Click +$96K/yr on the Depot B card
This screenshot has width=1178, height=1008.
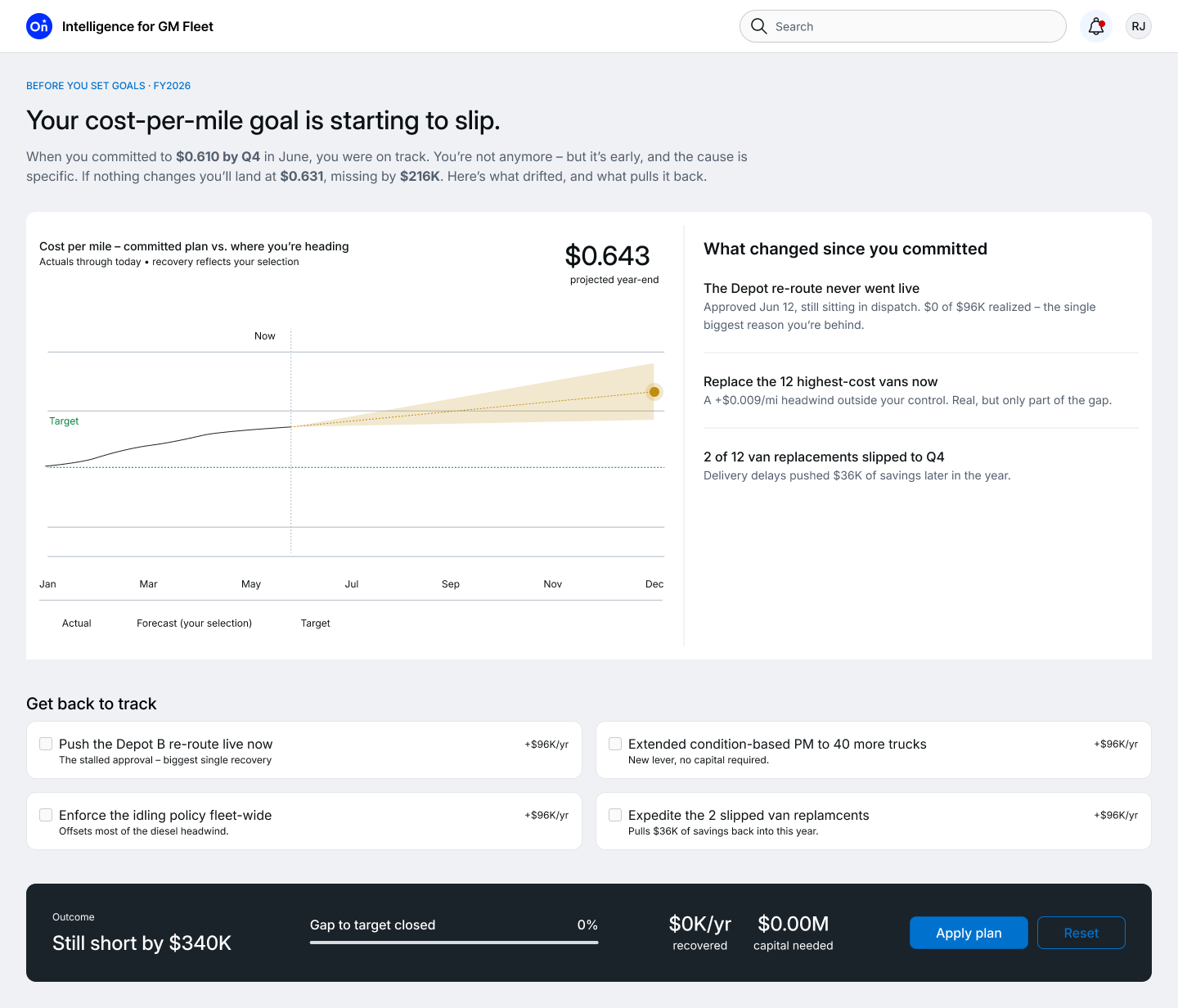coord(546,745)
